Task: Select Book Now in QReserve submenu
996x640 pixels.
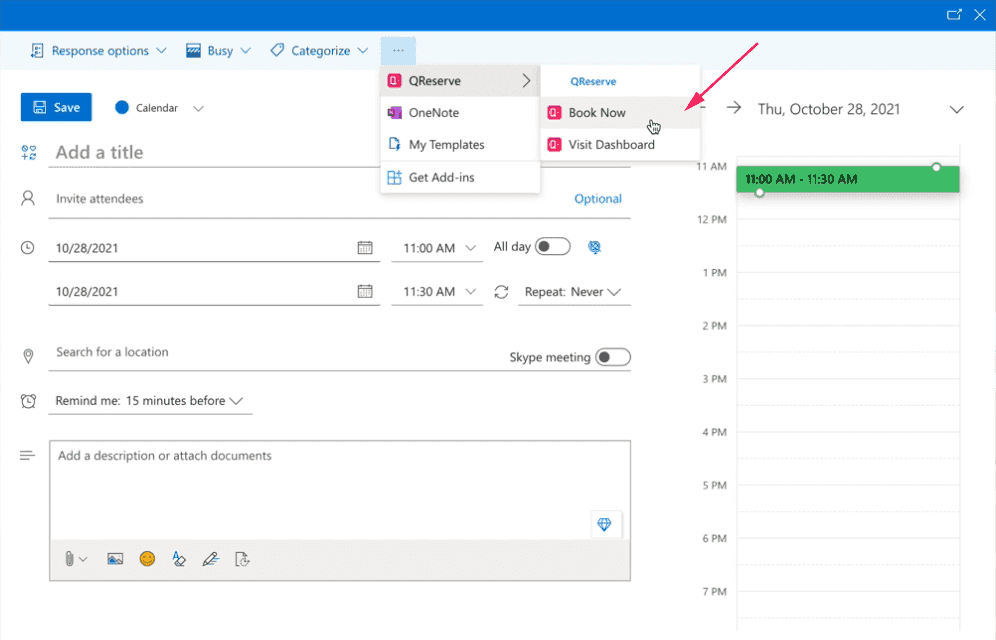Action: 597,113
